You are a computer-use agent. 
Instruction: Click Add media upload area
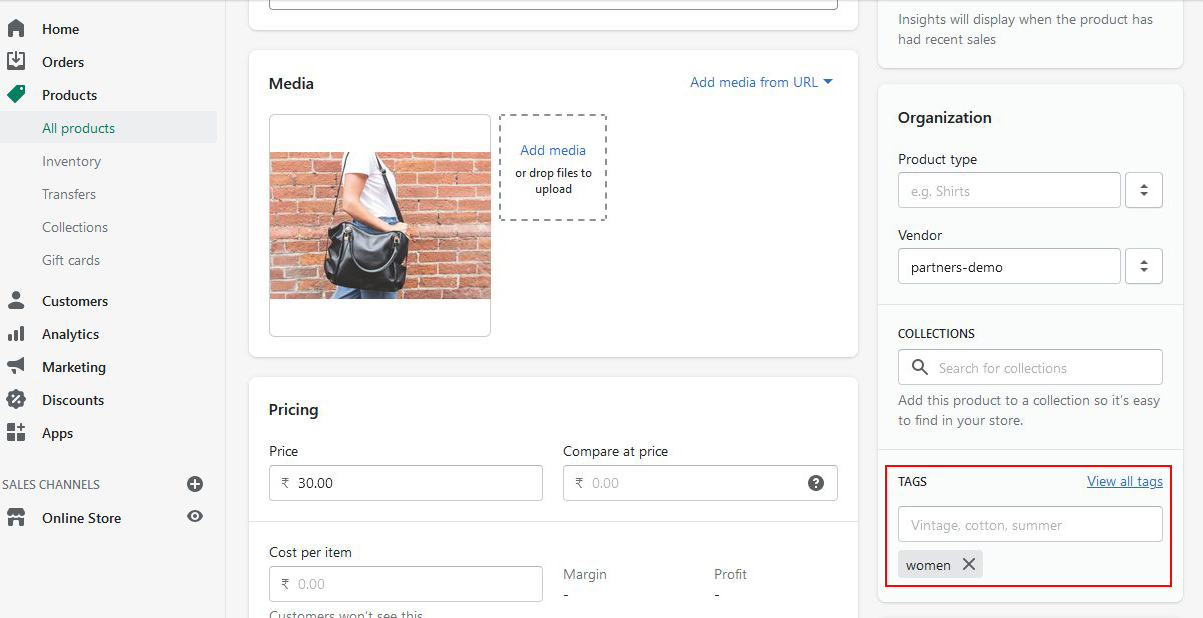click(553, 167)
